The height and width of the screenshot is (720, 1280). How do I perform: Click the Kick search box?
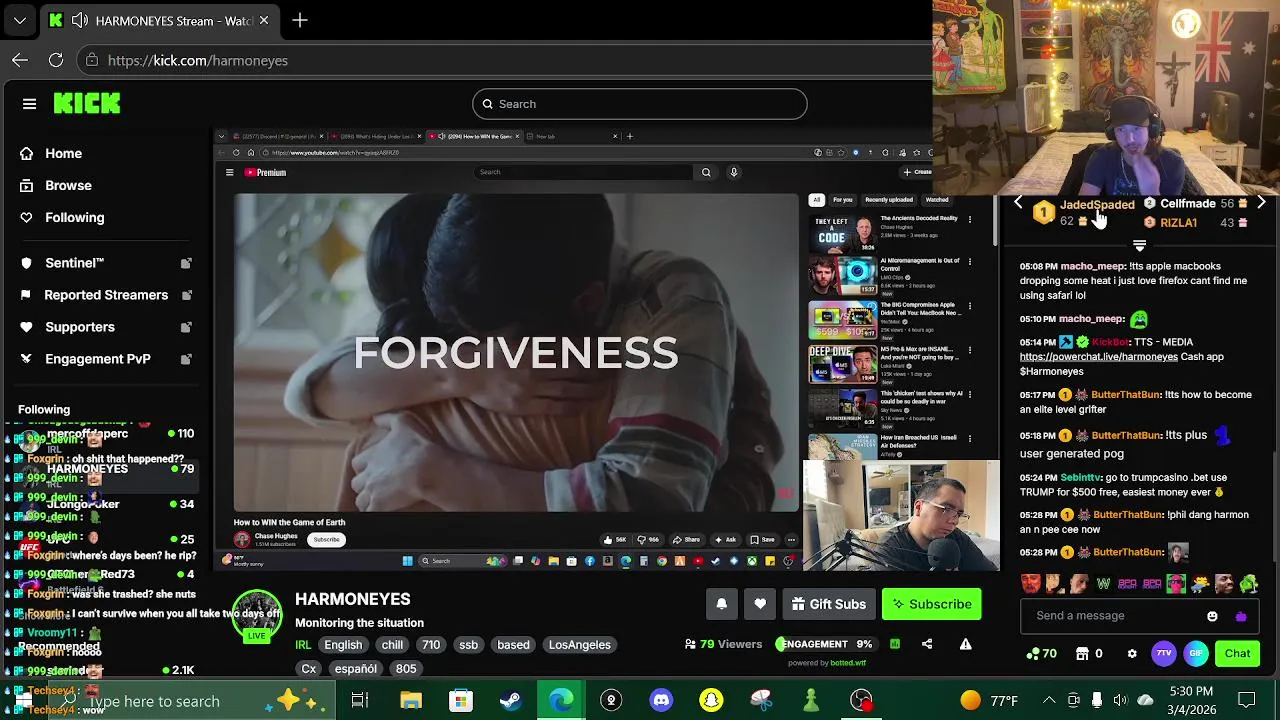click(x=640, y=104)
